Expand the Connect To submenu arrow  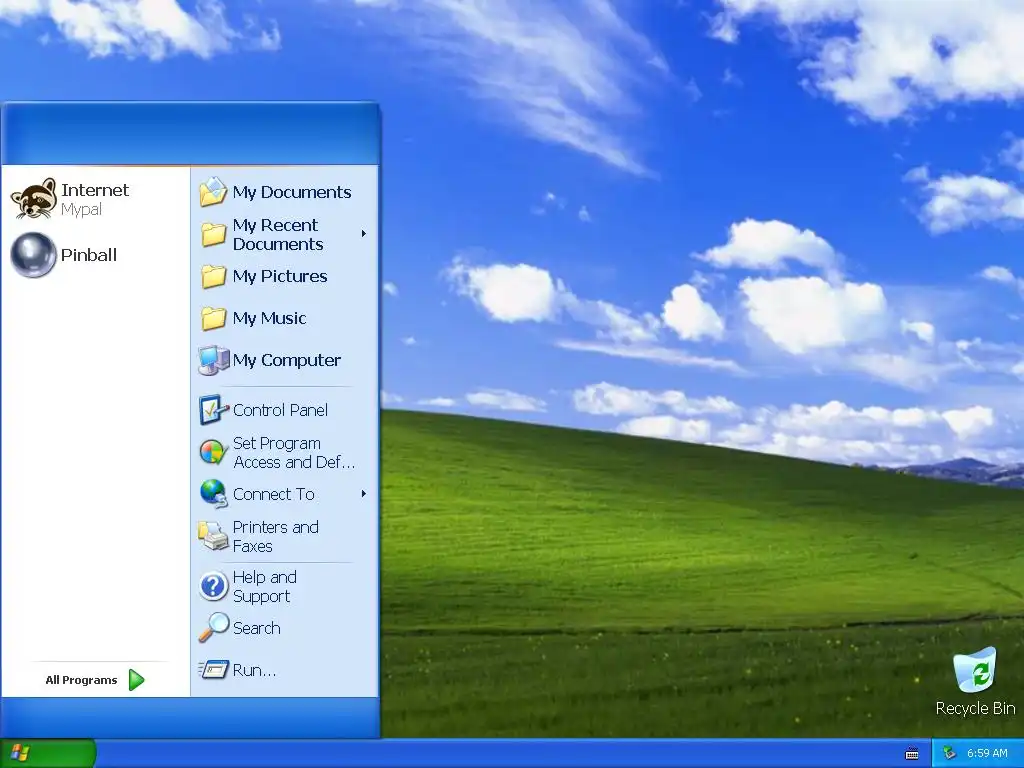[x=364, y=494]
